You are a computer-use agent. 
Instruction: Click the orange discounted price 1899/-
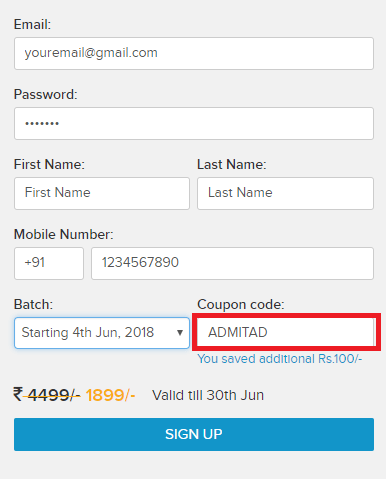click(x=110, y=395)
